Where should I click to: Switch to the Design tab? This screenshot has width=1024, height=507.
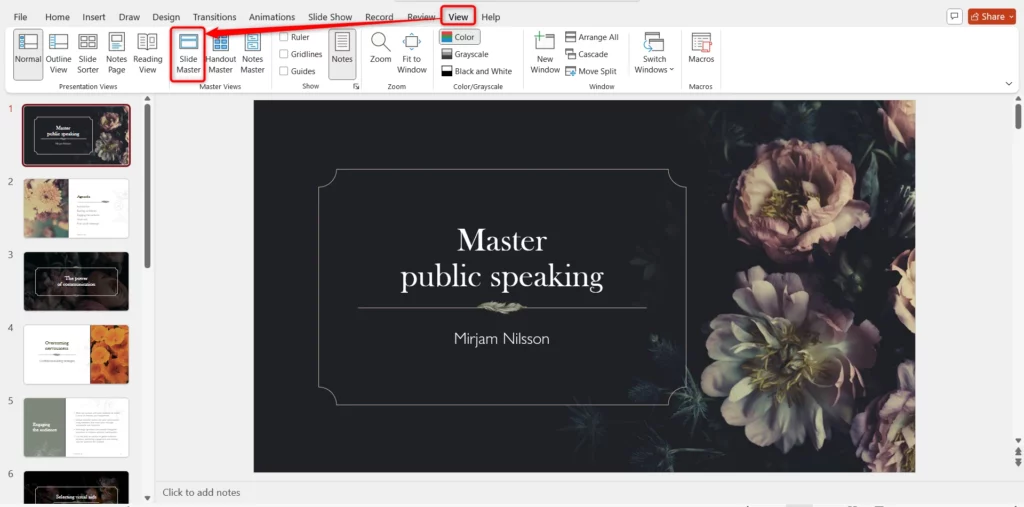click(x=166, y=17)
